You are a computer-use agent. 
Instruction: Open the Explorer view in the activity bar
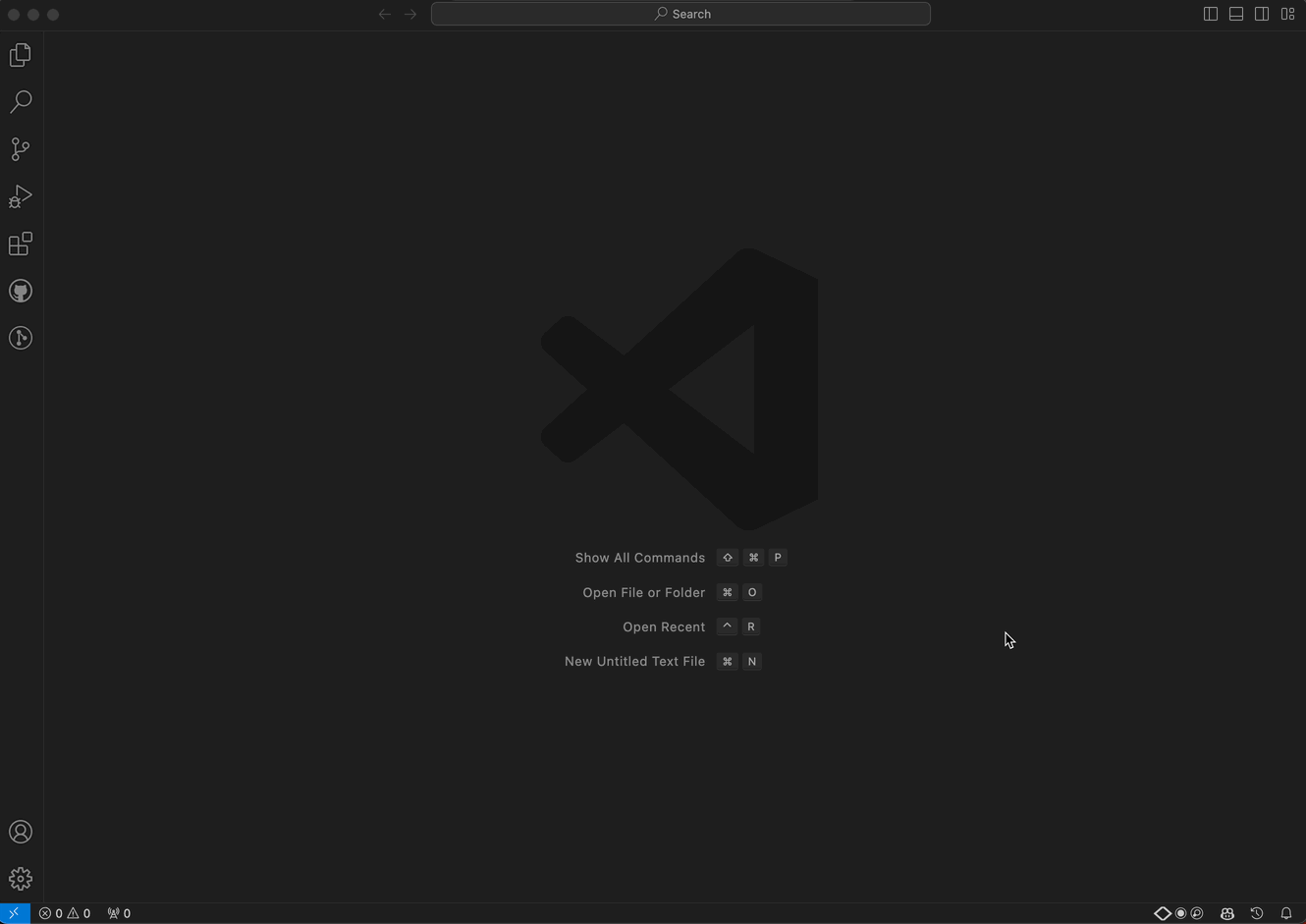pyautogui.click(x=21, y=55)
